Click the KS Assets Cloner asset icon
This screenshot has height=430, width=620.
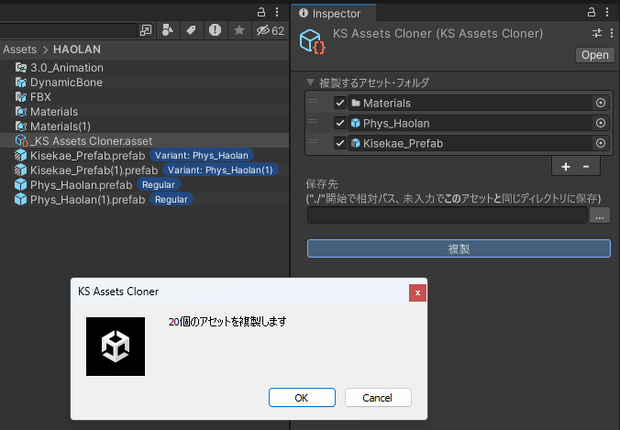[312, 41]
